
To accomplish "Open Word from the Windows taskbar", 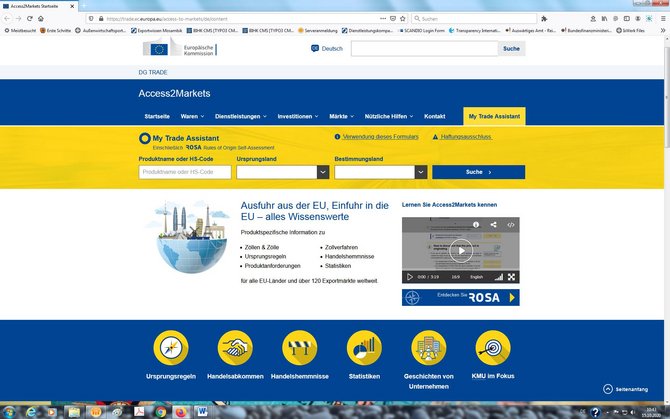I will pyautogui.click(x=203, y=411).
